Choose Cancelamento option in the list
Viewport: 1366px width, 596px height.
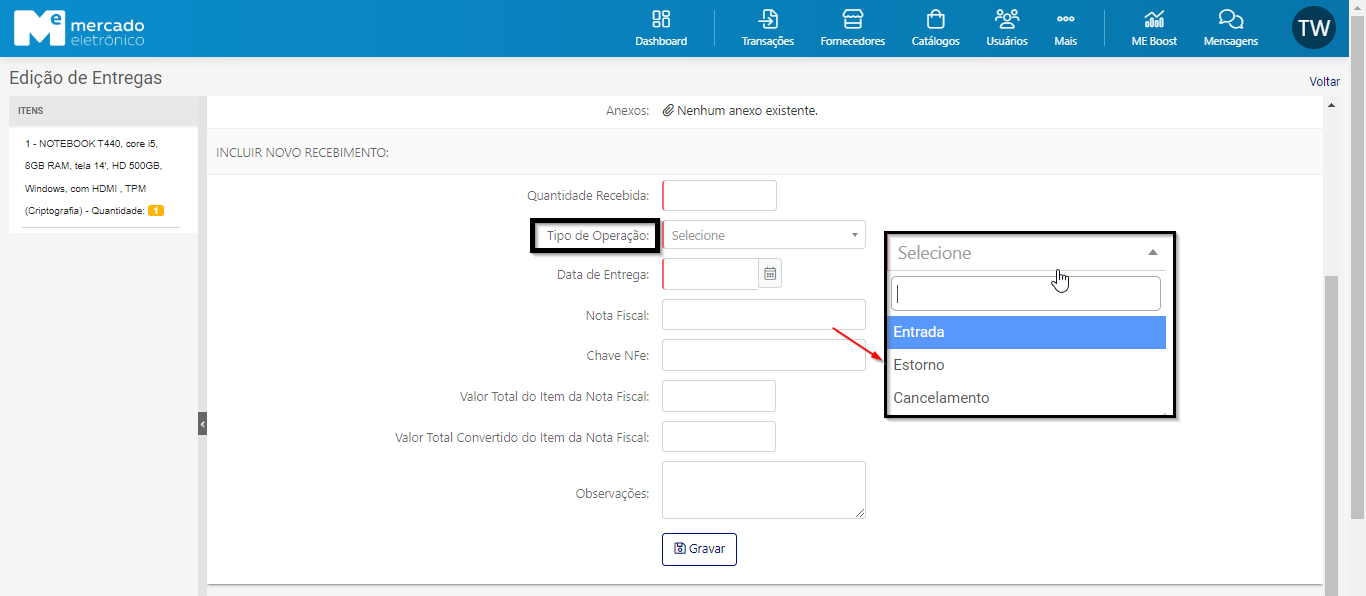pos(1027,398)
